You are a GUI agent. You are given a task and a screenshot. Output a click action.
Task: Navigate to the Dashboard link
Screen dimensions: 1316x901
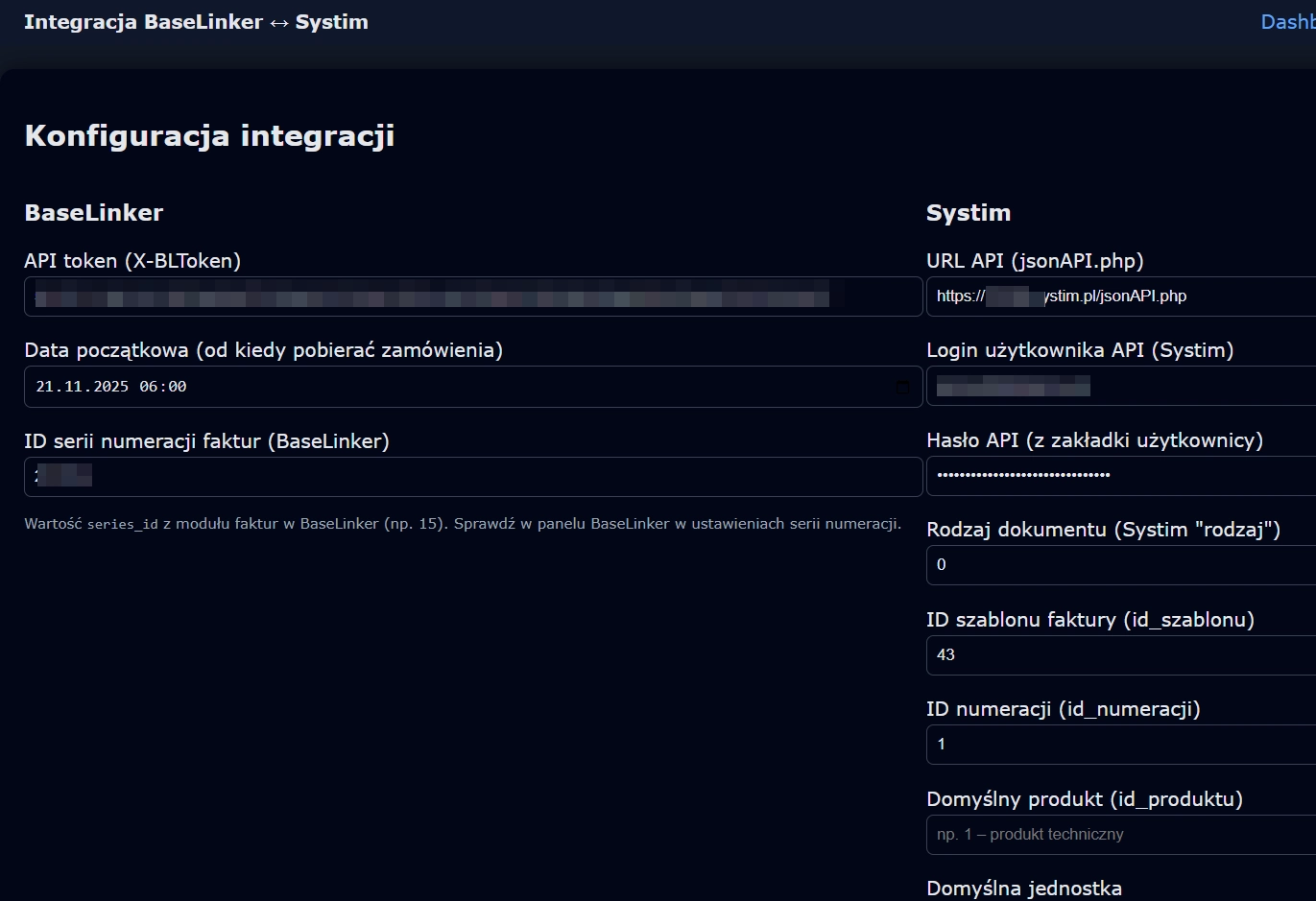(1287, 21)
